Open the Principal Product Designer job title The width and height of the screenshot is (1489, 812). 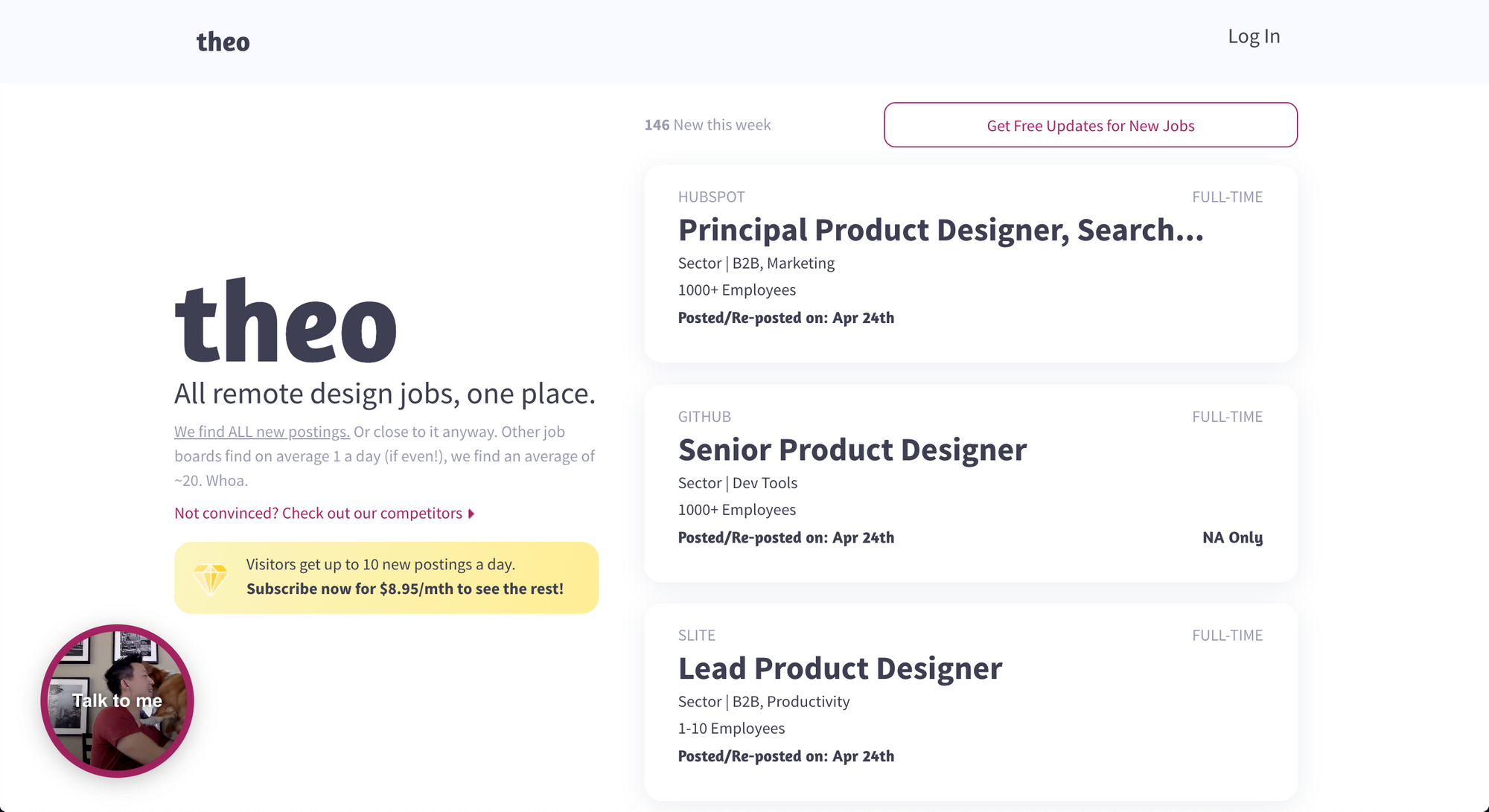[x=940, y=230]
